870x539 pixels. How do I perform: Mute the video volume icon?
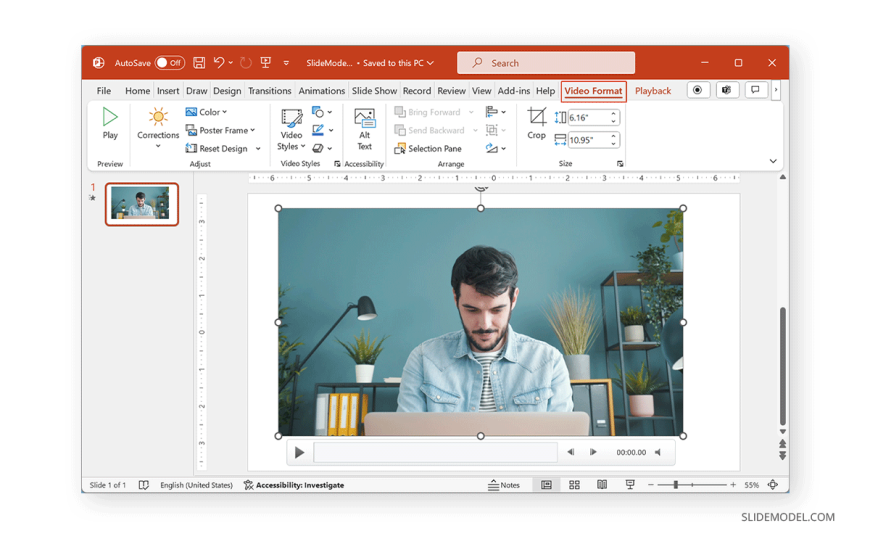point(658,452)
